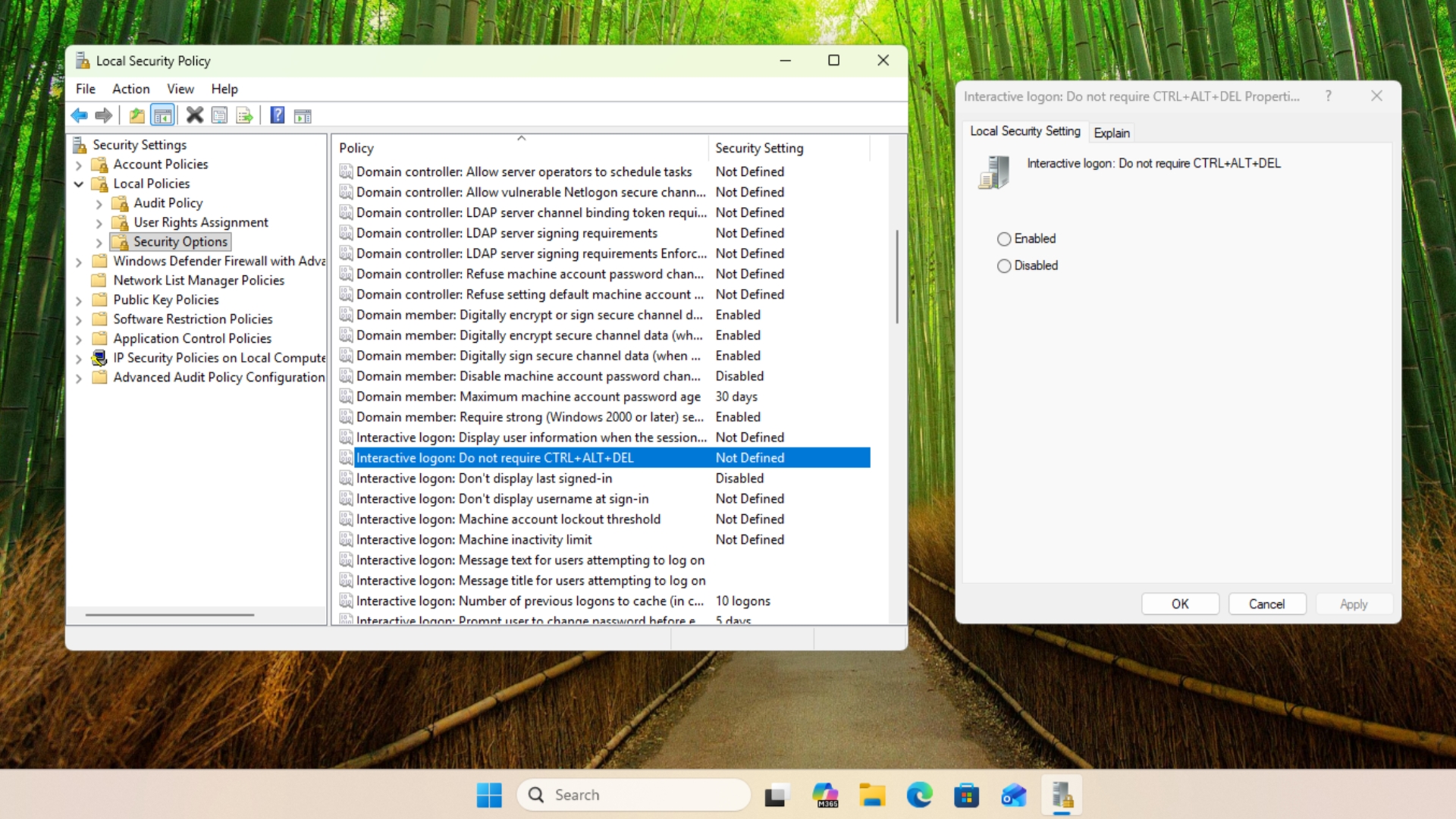Click the Export List toolbar icon
Image resolution: width=1456 pixels, height=819 pixels.
244,115
